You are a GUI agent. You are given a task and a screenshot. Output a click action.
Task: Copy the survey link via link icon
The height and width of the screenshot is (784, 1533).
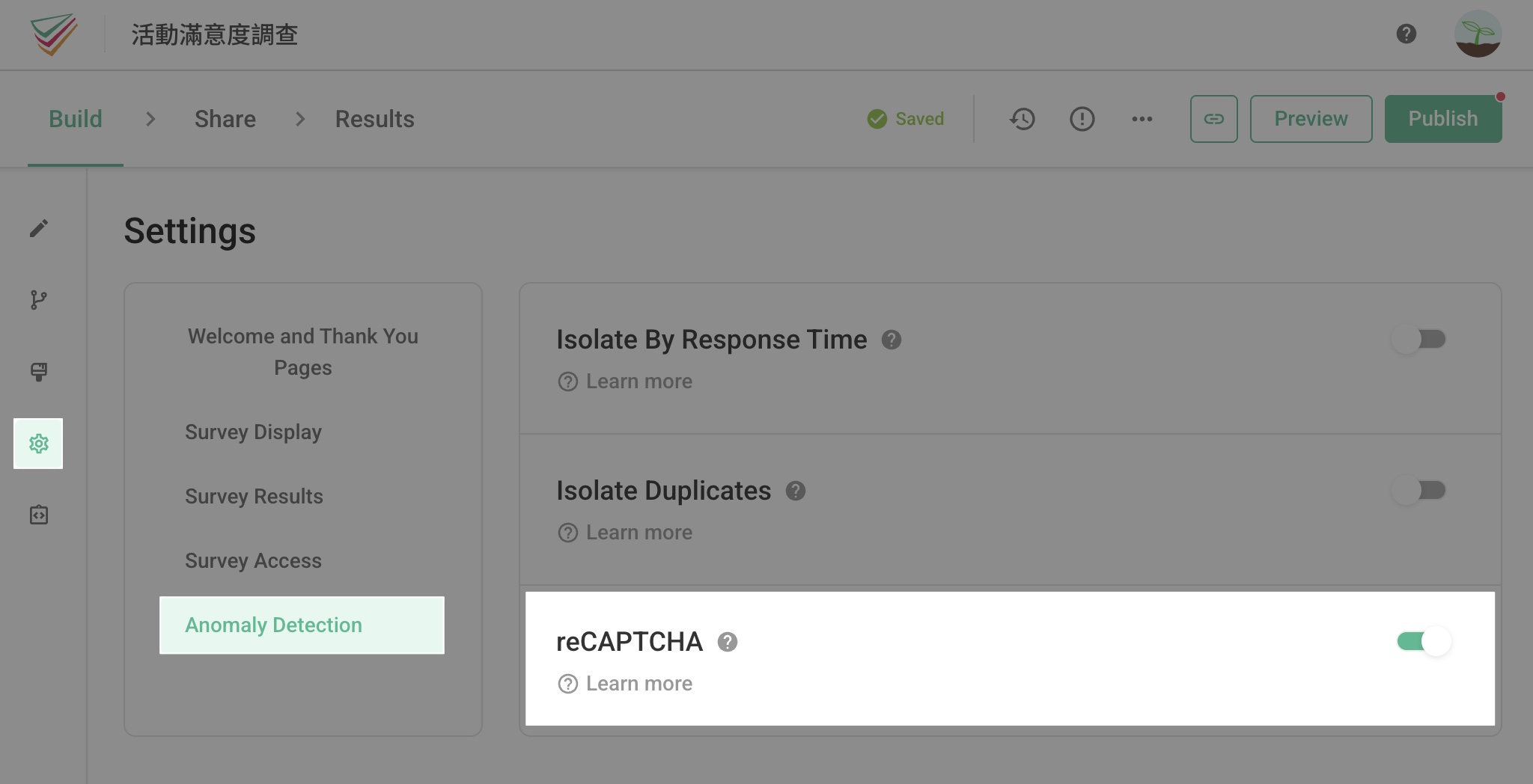tap(1213, 119)
